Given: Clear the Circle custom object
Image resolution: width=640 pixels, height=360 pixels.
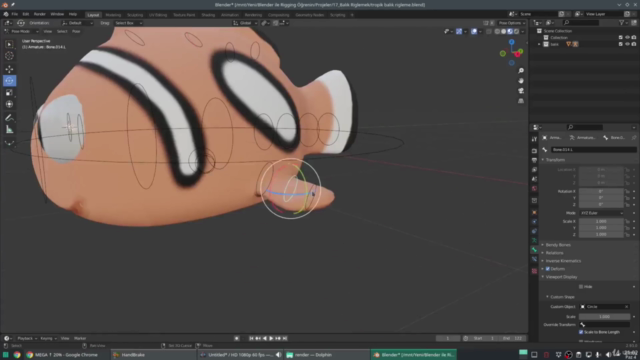Looking at the screenshot, I should (x=627, y=307).
